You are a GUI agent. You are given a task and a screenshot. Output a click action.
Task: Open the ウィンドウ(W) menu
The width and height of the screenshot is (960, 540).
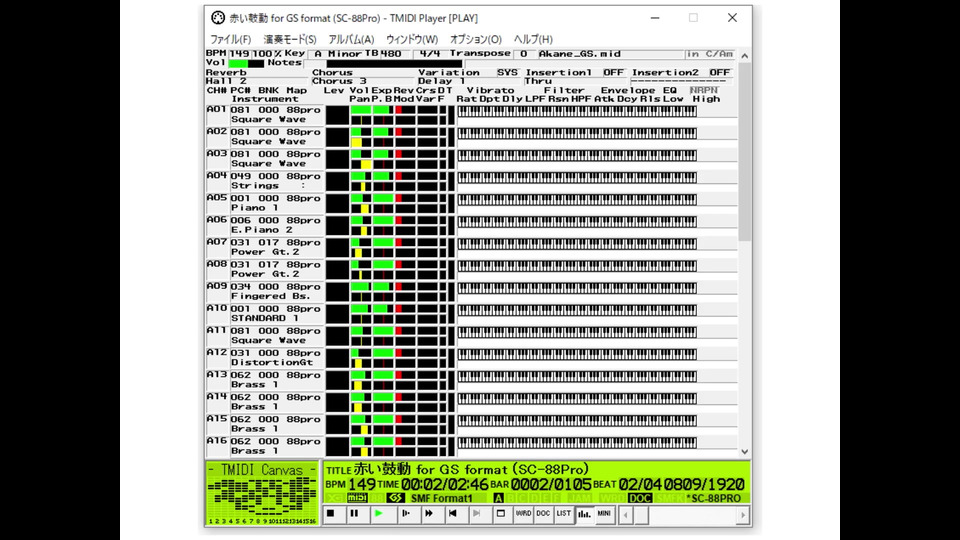click(x=411, y=39)
